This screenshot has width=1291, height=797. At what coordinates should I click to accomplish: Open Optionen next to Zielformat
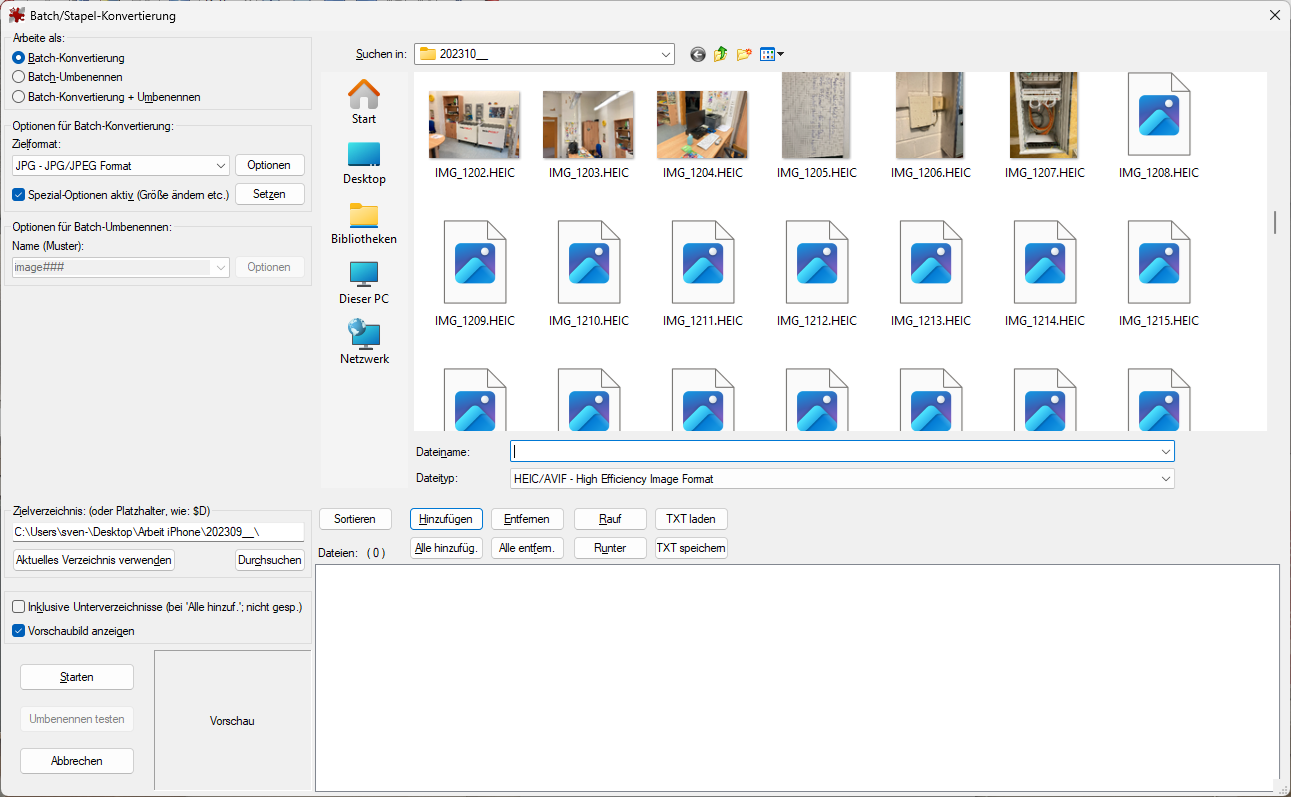270,165
